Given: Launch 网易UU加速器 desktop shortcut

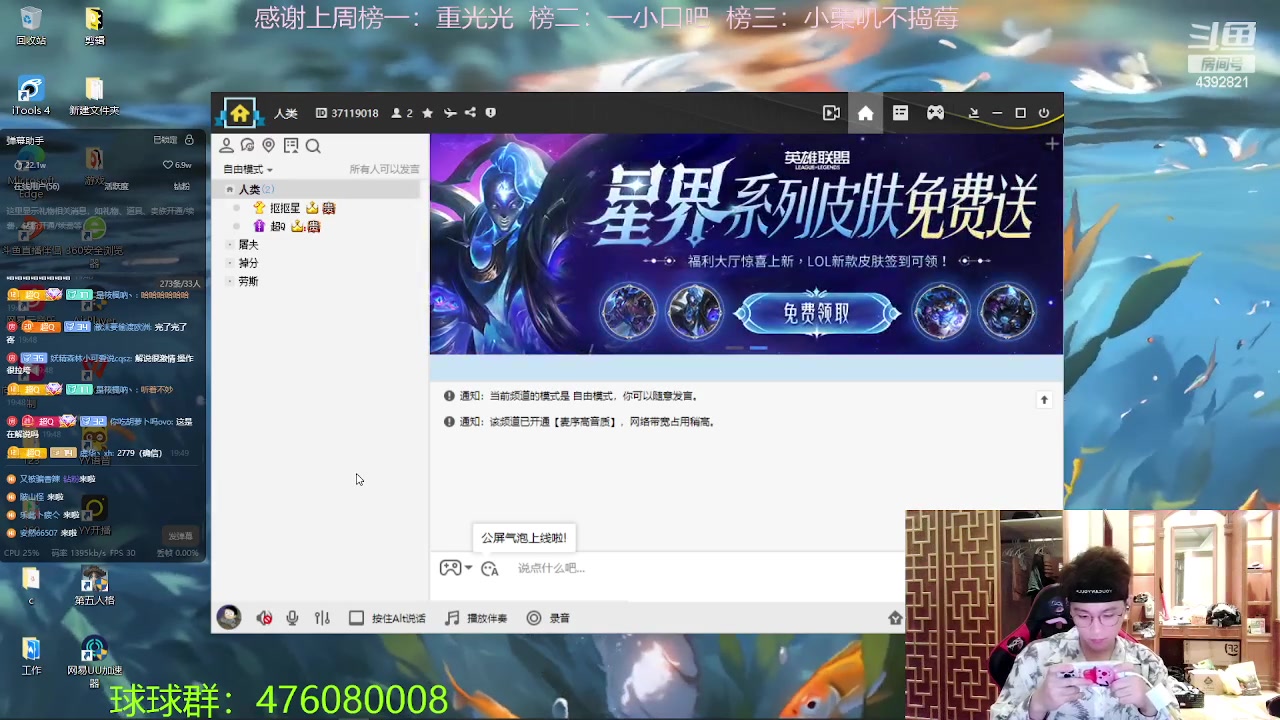Looking at the screenshot, I should (x=94, y=662).
